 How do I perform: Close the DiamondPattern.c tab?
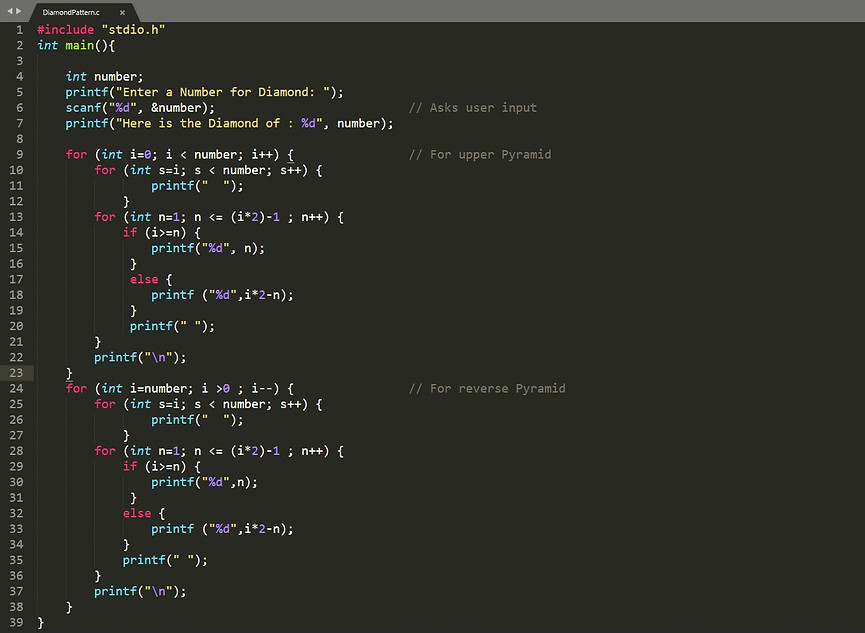click(x=122, y=12)
